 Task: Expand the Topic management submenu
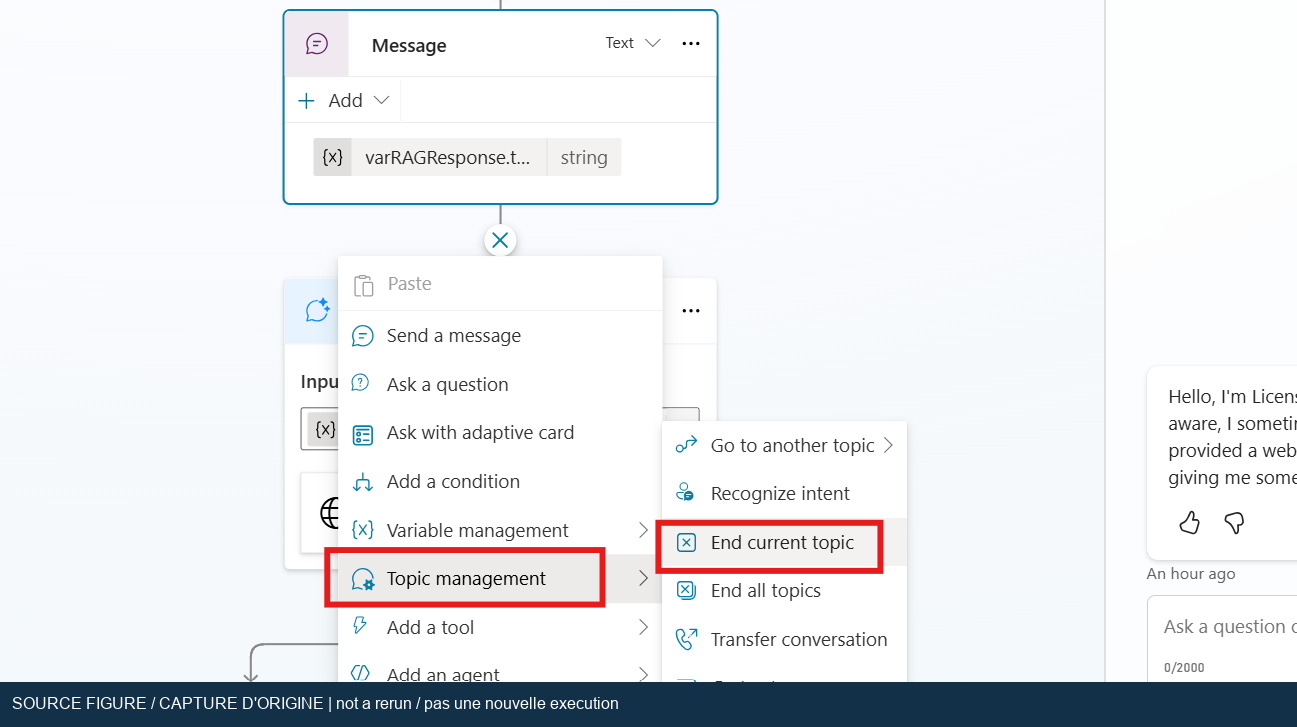[500, 578]
